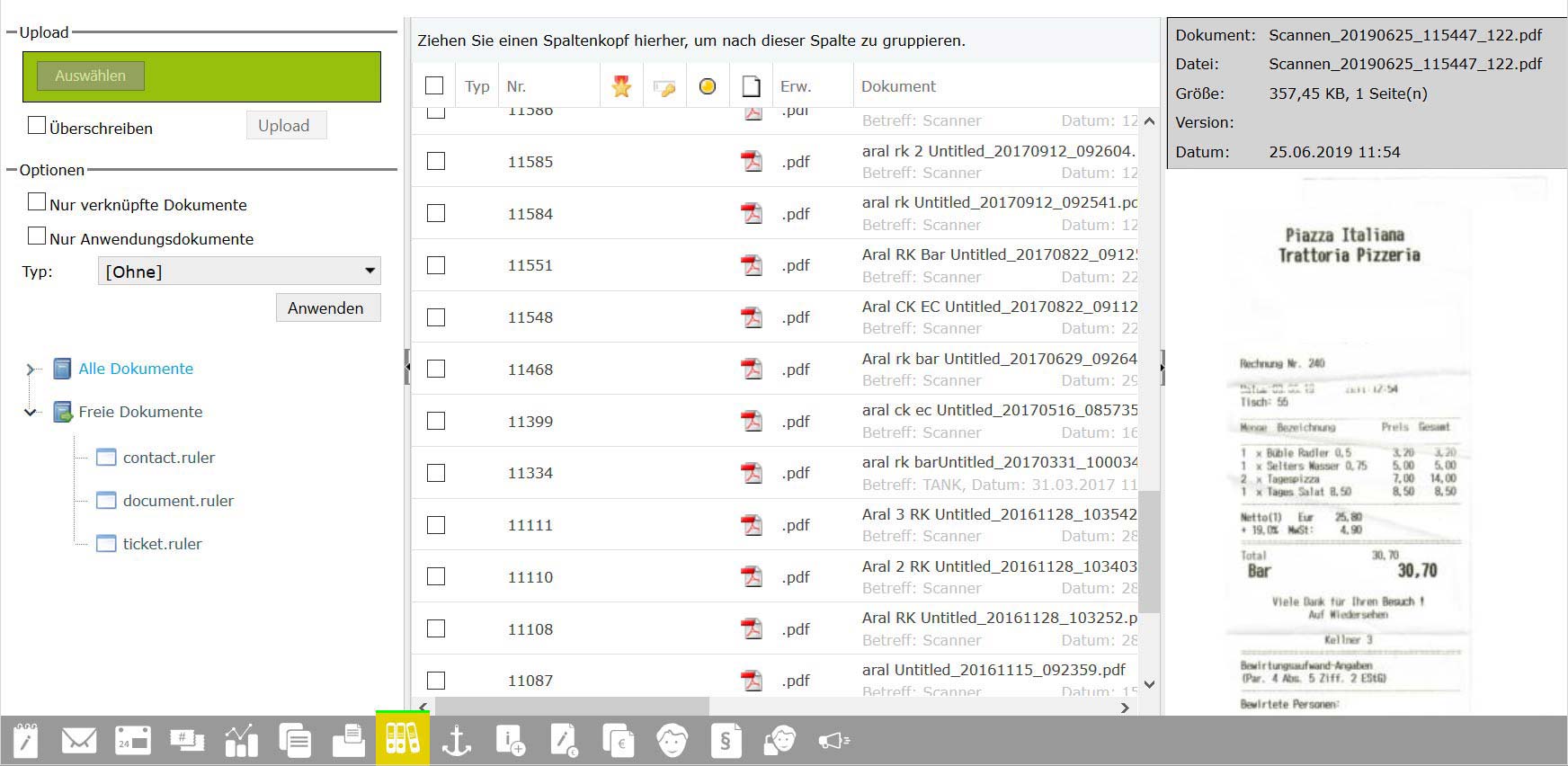Open the person face icon

coord(672,741)
